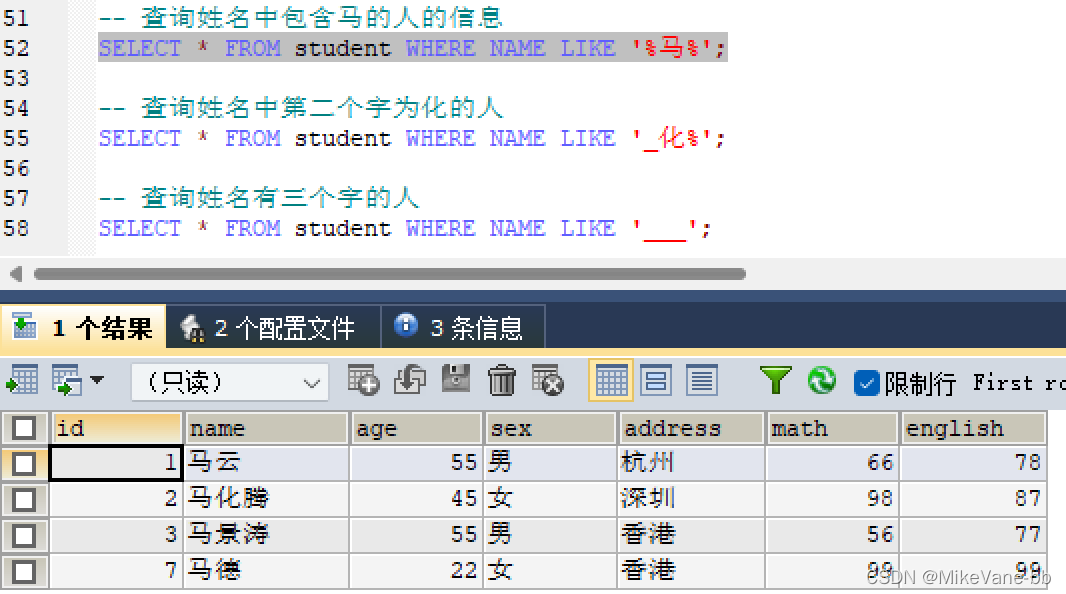This screenshot has height=594, width=1066.
Task: Click the delete selected rows trash icon
Action: (x=502, y=380)
